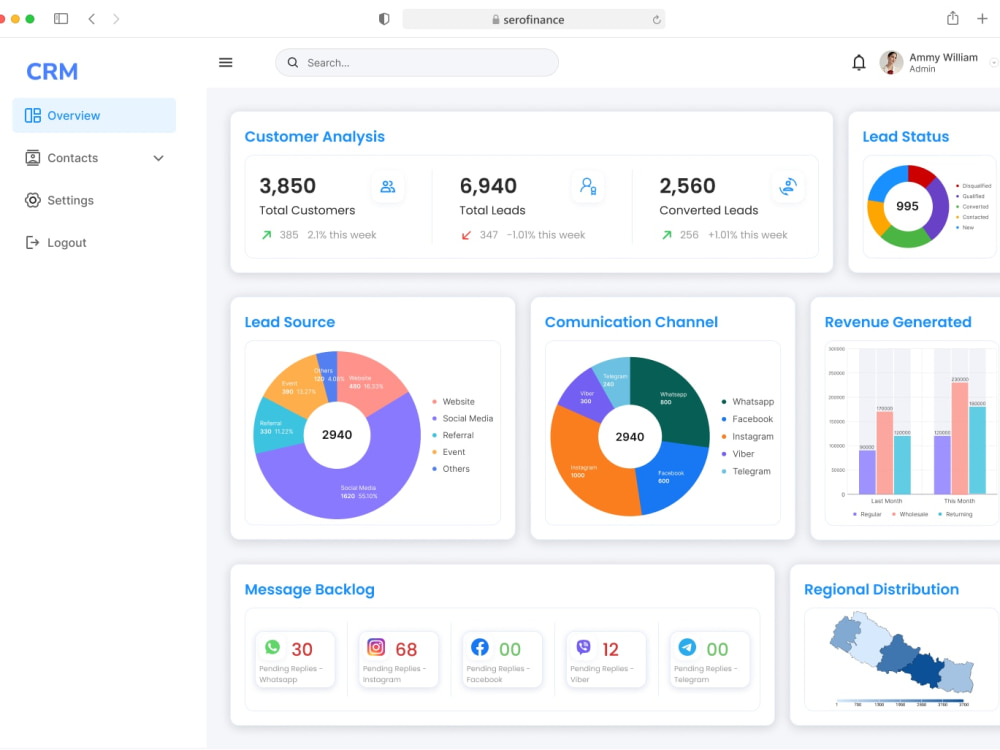Click the green up arrow beside 256
Viewport: 1000px width, 750px height.
666,235
